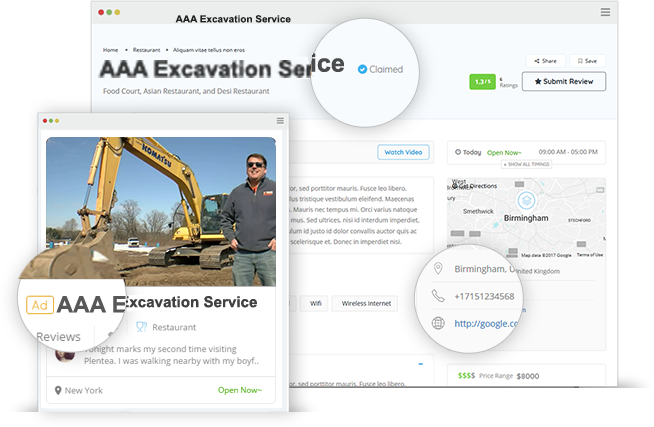Open the http://google.com website link

486,323
